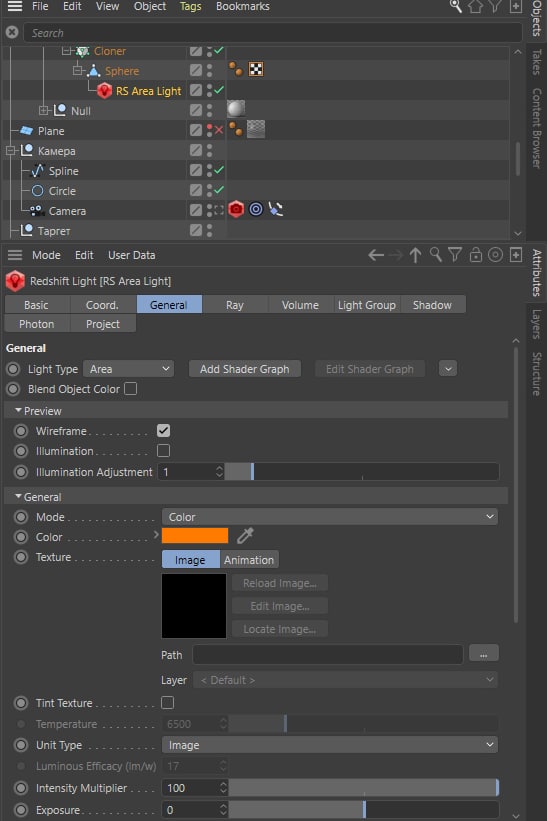Open the Object Manager hamburger menu
Screen dimensions: 547x821
(15, 6)
